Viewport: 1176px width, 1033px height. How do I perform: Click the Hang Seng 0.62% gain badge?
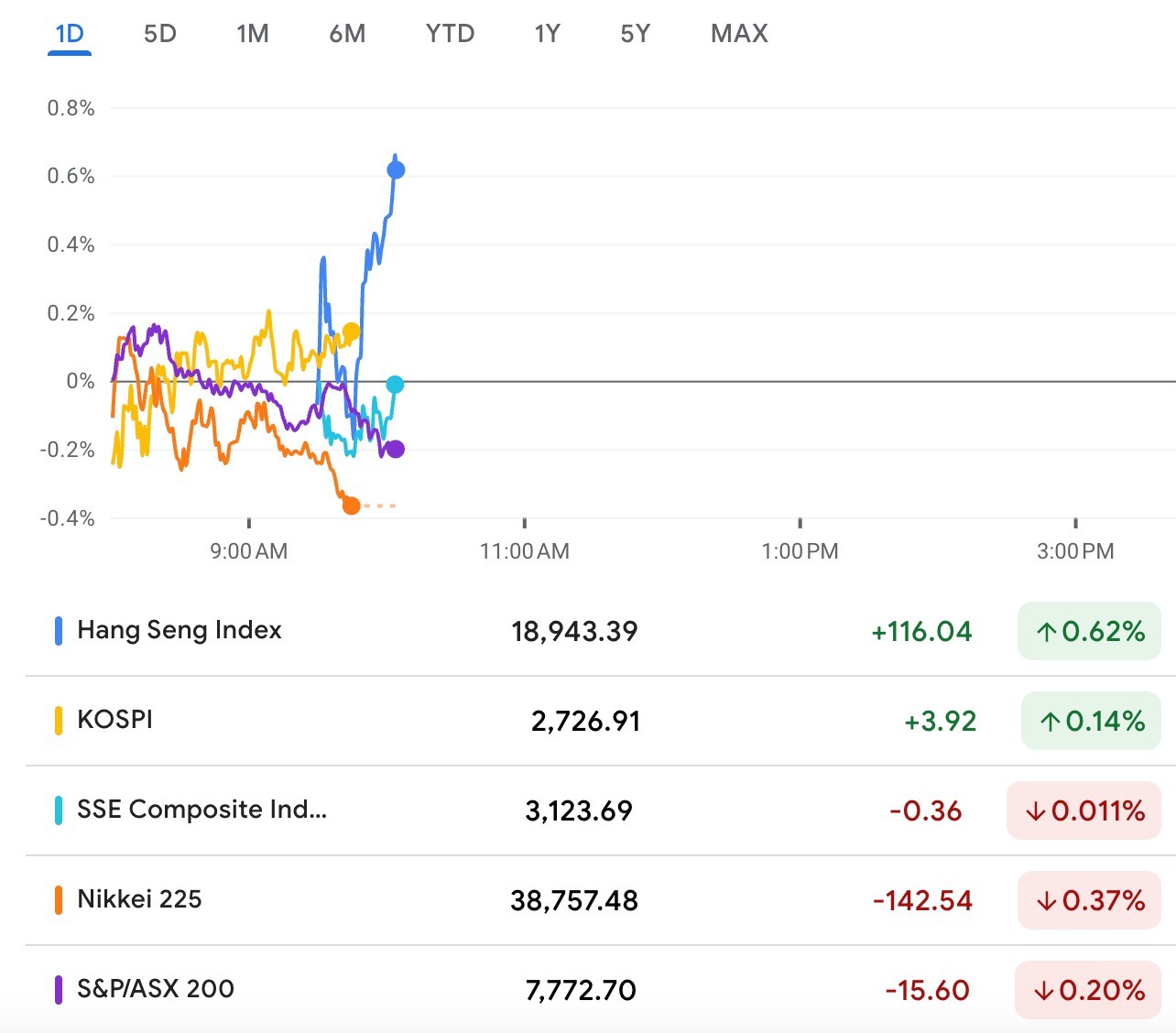(1089, 631)
